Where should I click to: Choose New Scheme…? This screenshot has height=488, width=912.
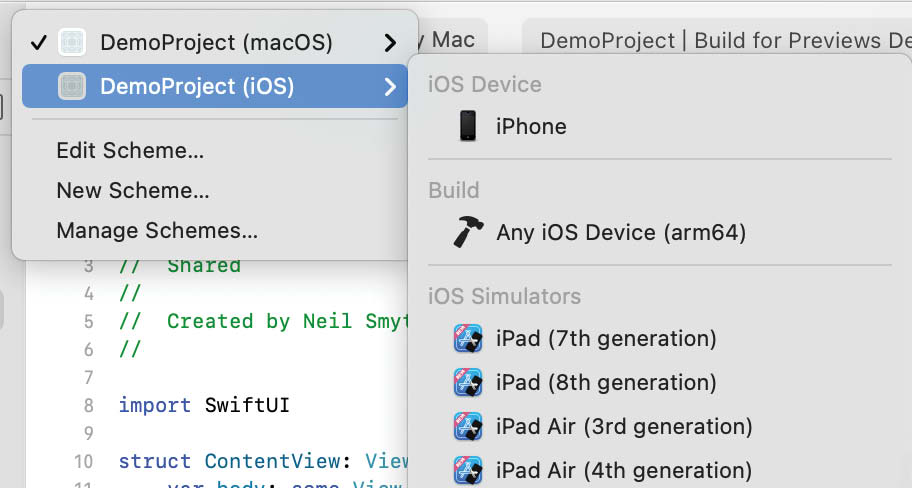[133, 190]
